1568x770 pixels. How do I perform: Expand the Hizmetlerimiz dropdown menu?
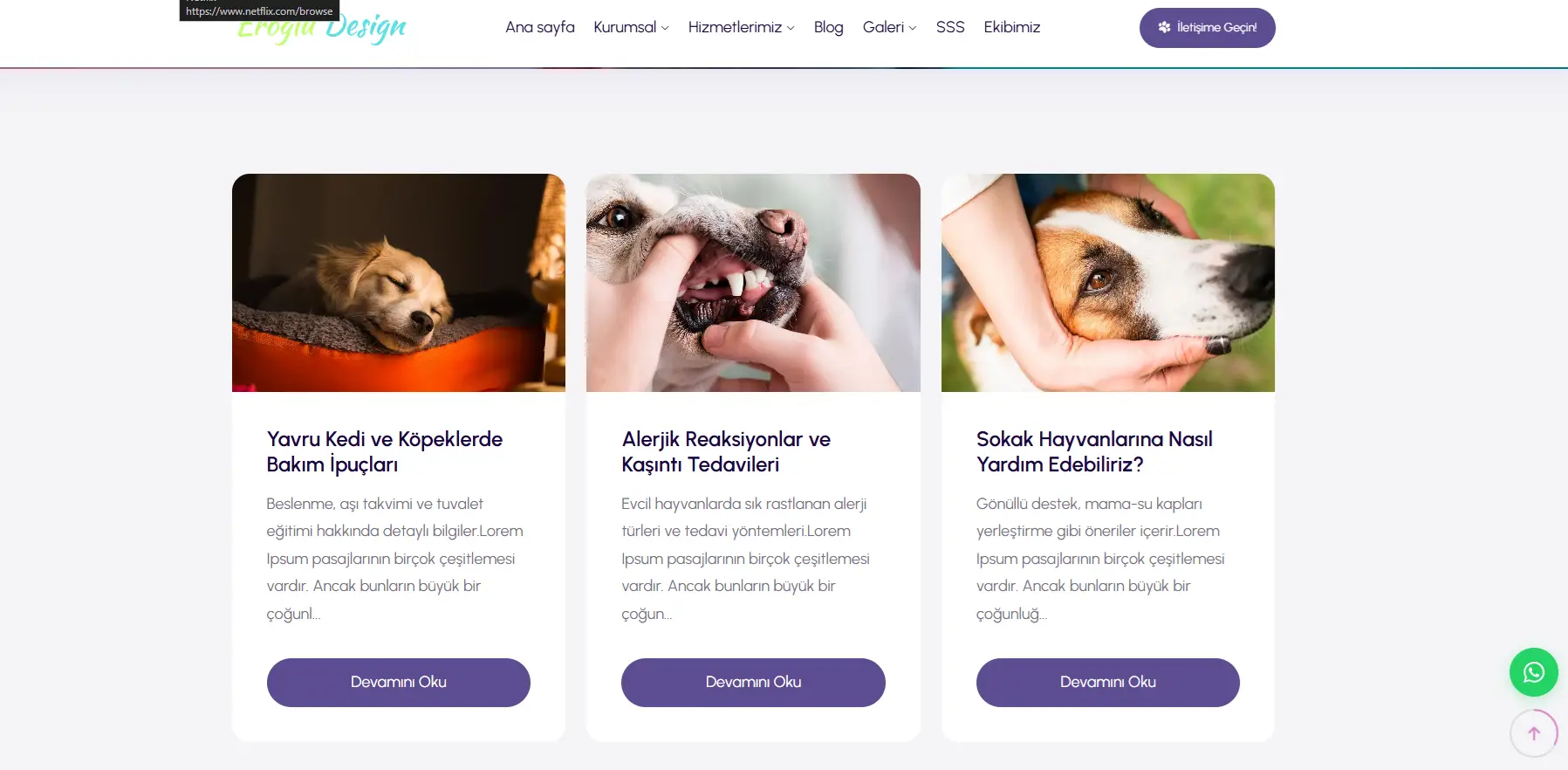(x=741, y=27)
